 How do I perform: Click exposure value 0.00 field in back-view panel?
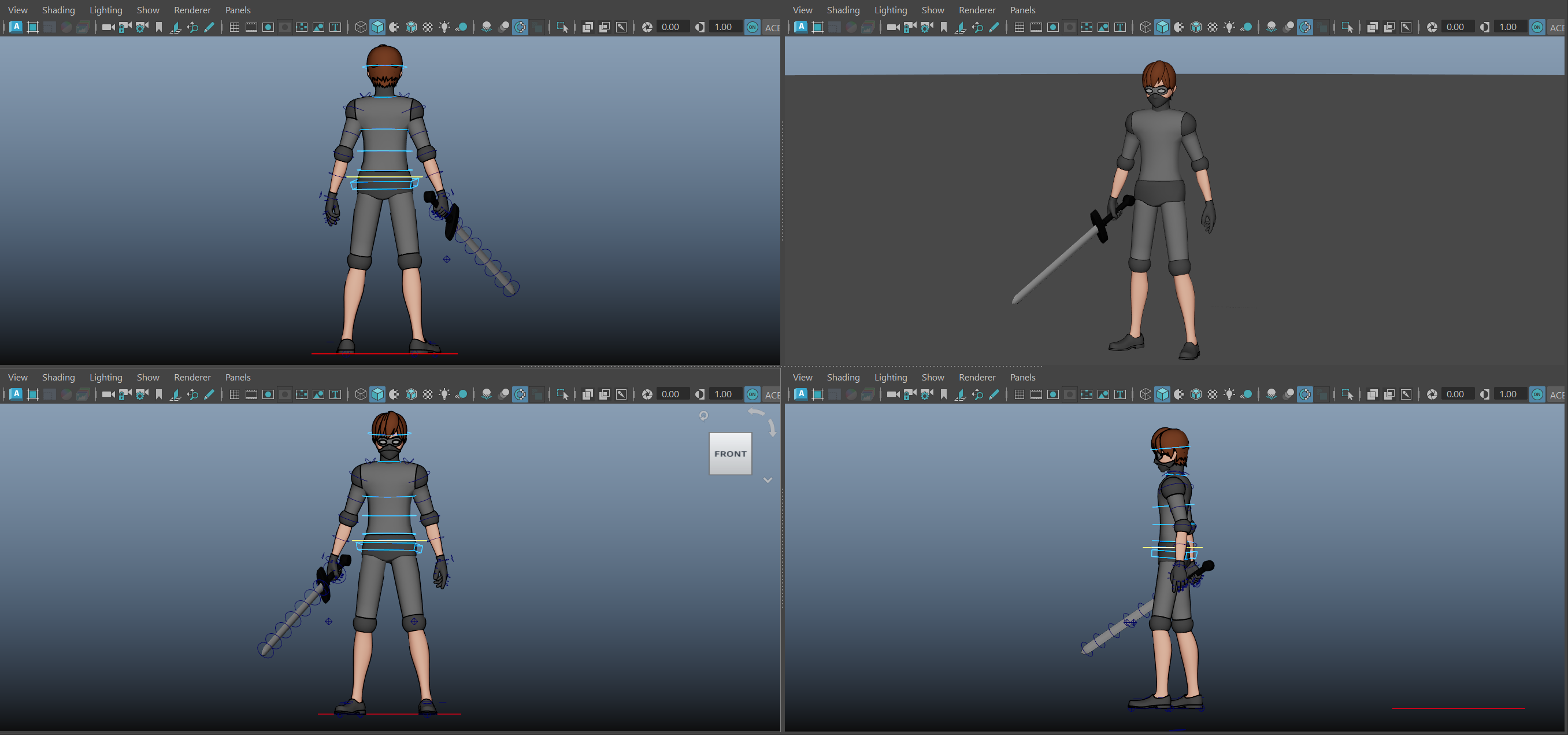[673, 27]
